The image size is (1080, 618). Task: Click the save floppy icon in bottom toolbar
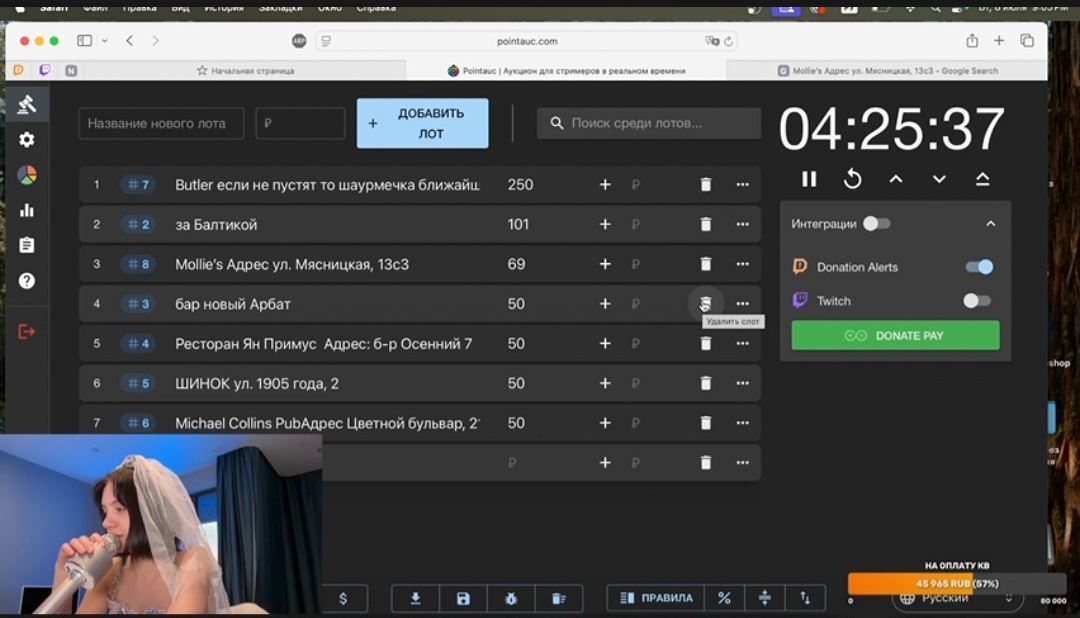click(x=463, y=598)
